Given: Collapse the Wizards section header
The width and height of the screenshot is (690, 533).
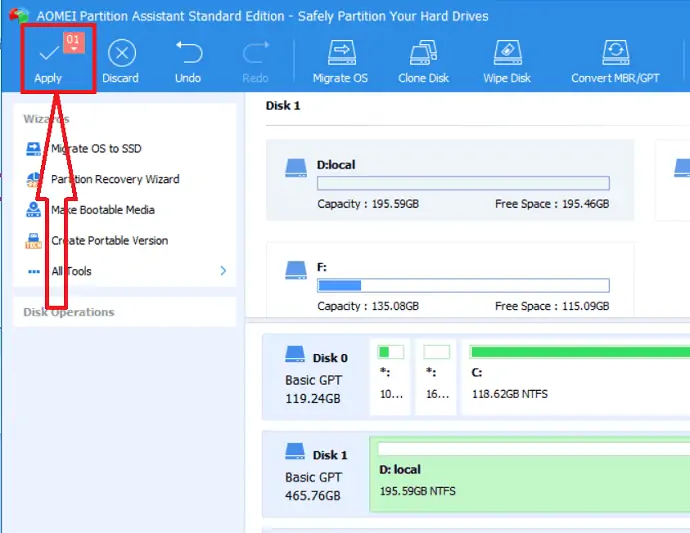Looking at the screenshot, I should tap(46, 119).
